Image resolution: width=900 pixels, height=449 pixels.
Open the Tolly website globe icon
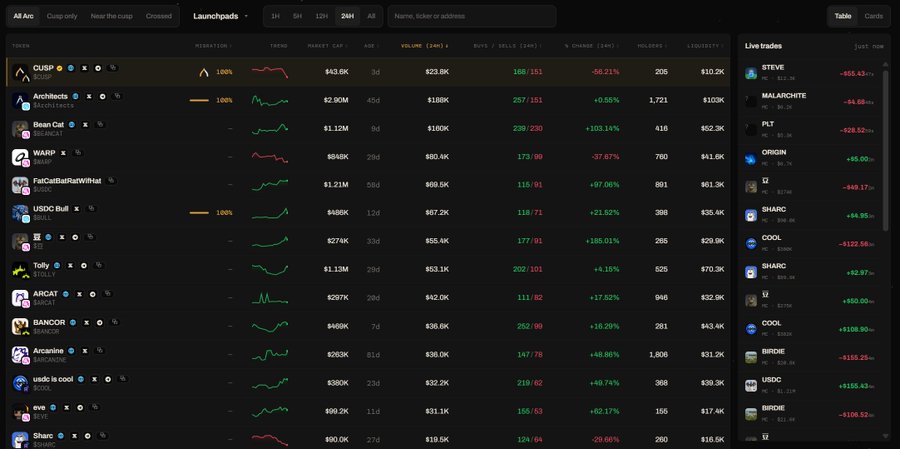57,266
